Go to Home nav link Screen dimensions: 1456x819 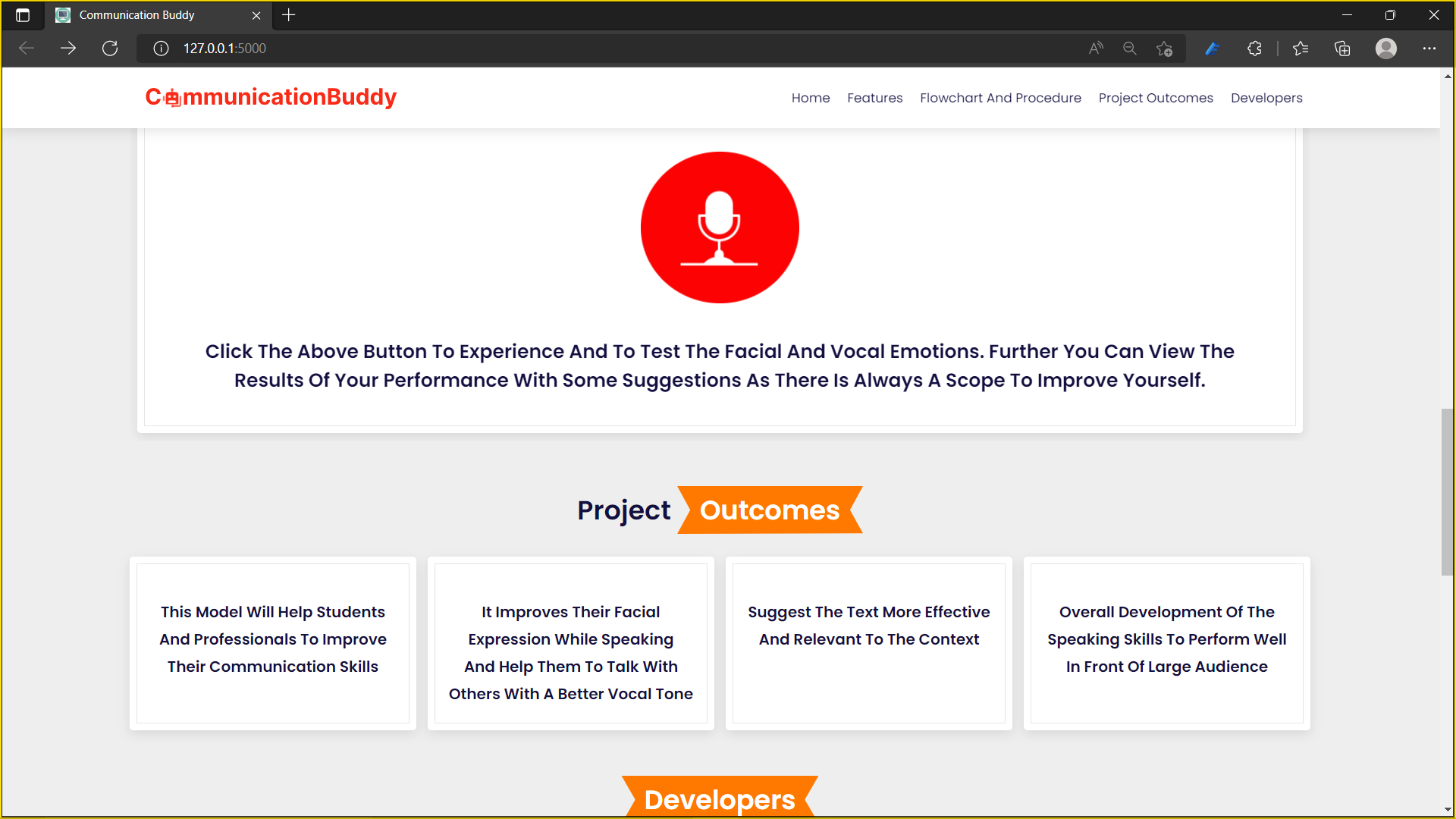(x=810, y=98)
